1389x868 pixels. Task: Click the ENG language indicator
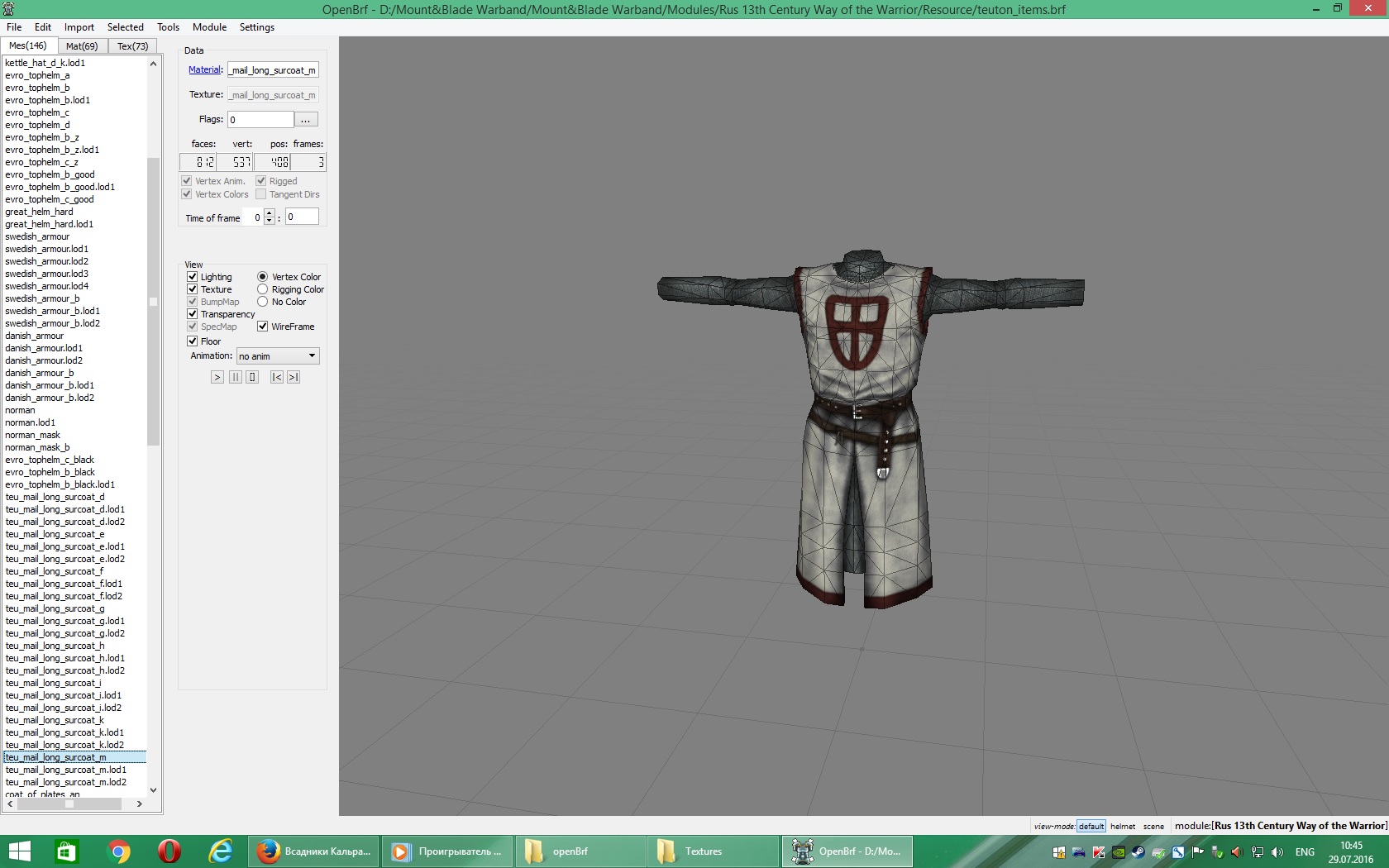pyautogui.click(x=1305, y=852)
